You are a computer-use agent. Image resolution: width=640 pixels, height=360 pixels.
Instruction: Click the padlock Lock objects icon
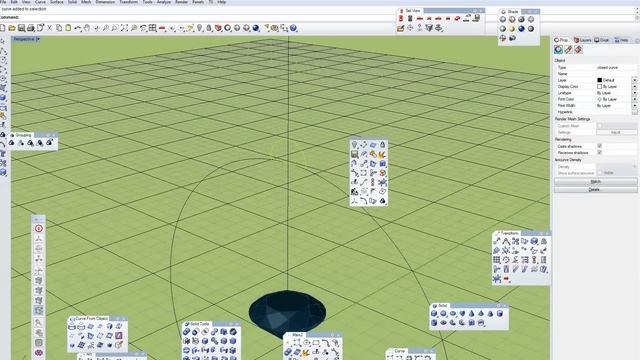(209, 28)
